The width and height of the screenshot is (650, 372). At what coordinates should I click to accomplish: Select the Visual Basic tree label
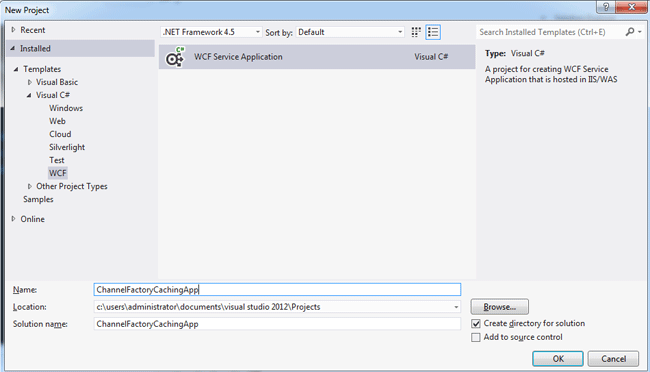pyautogui.click(x=57, y=82)
